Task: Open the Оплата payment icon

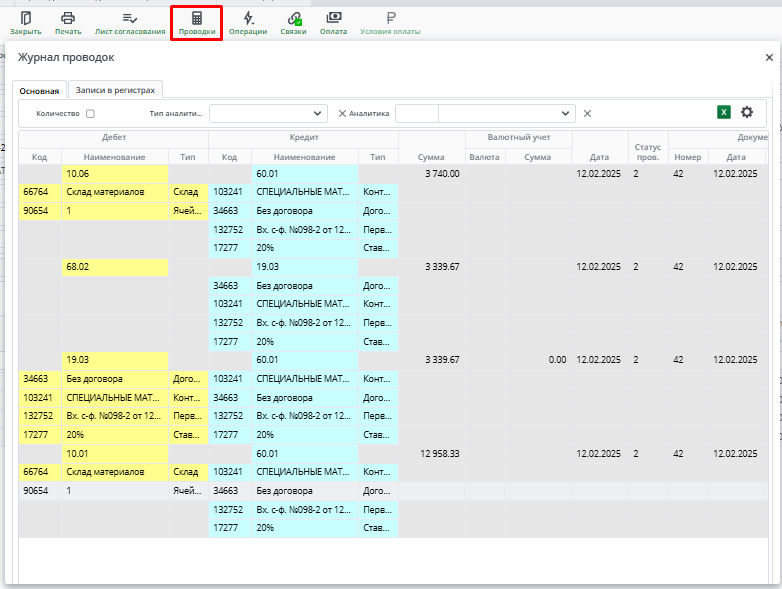Action: [x=334, y=19]
